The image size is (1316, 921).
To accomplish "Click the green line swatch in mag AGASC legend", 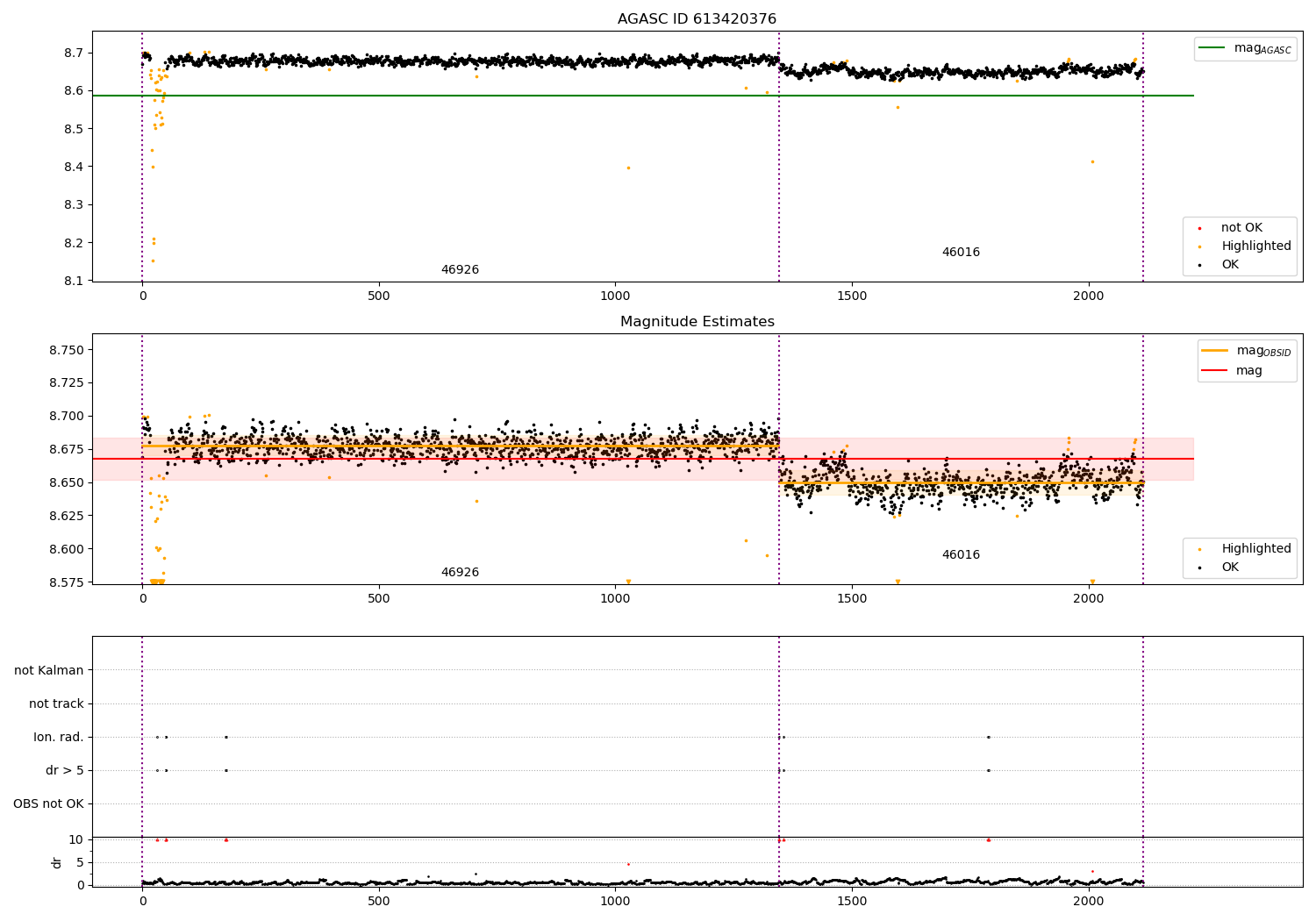I will coord(1212,48).
